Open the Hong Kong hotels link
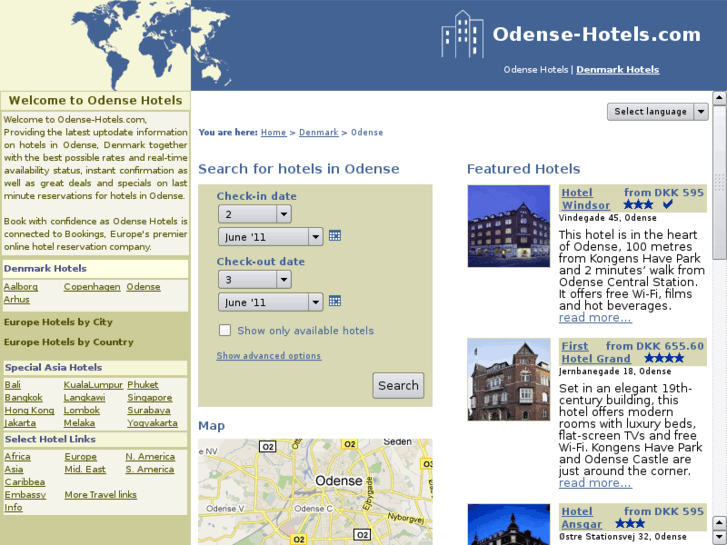727x545 pixels. (x=29, y=410)
